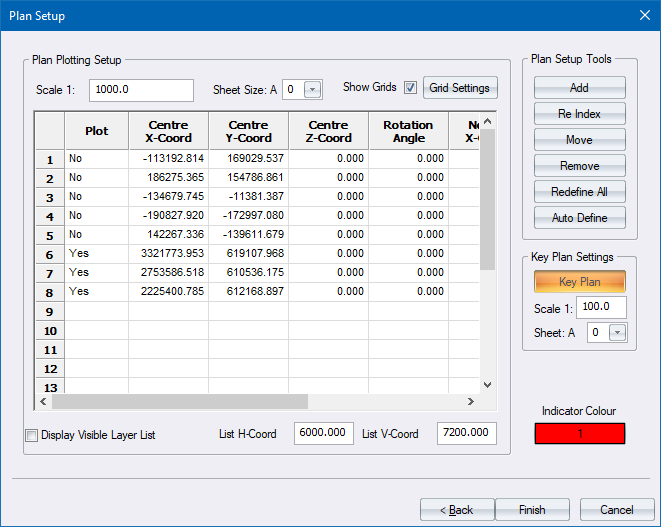
Task: Click the table's horizontal scrollbar right arrow
Action: coord(470,402)
